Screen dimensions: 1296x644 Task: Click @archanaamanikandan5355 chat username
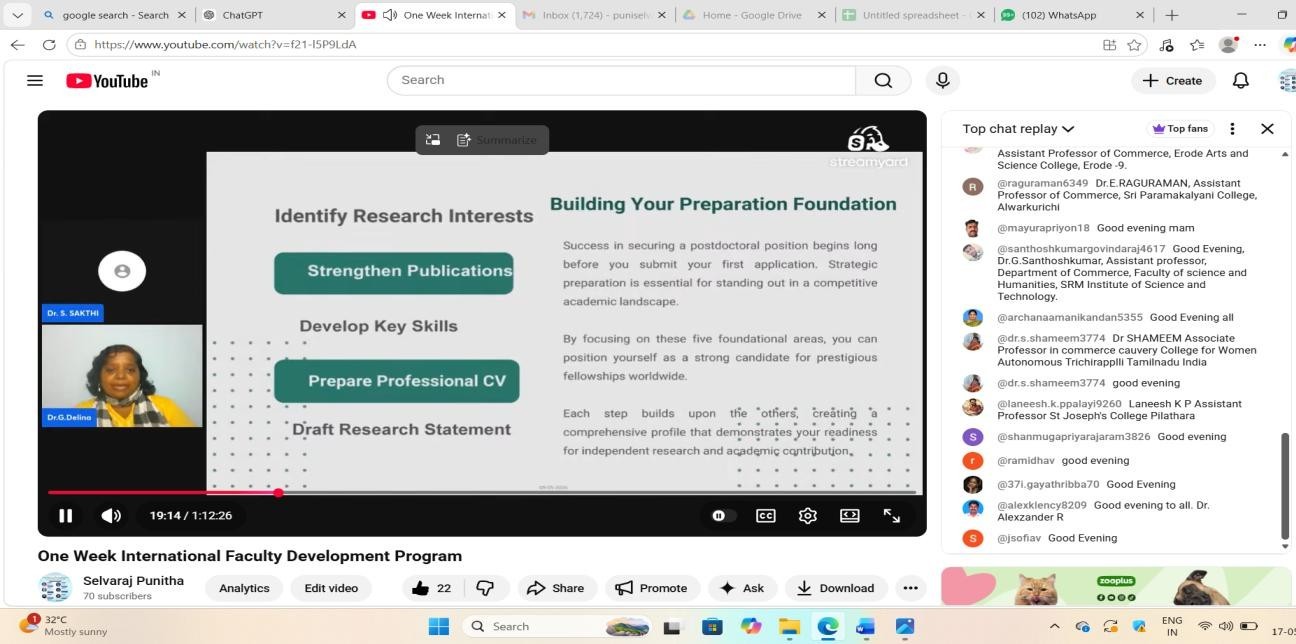(x=1069, y=317)
